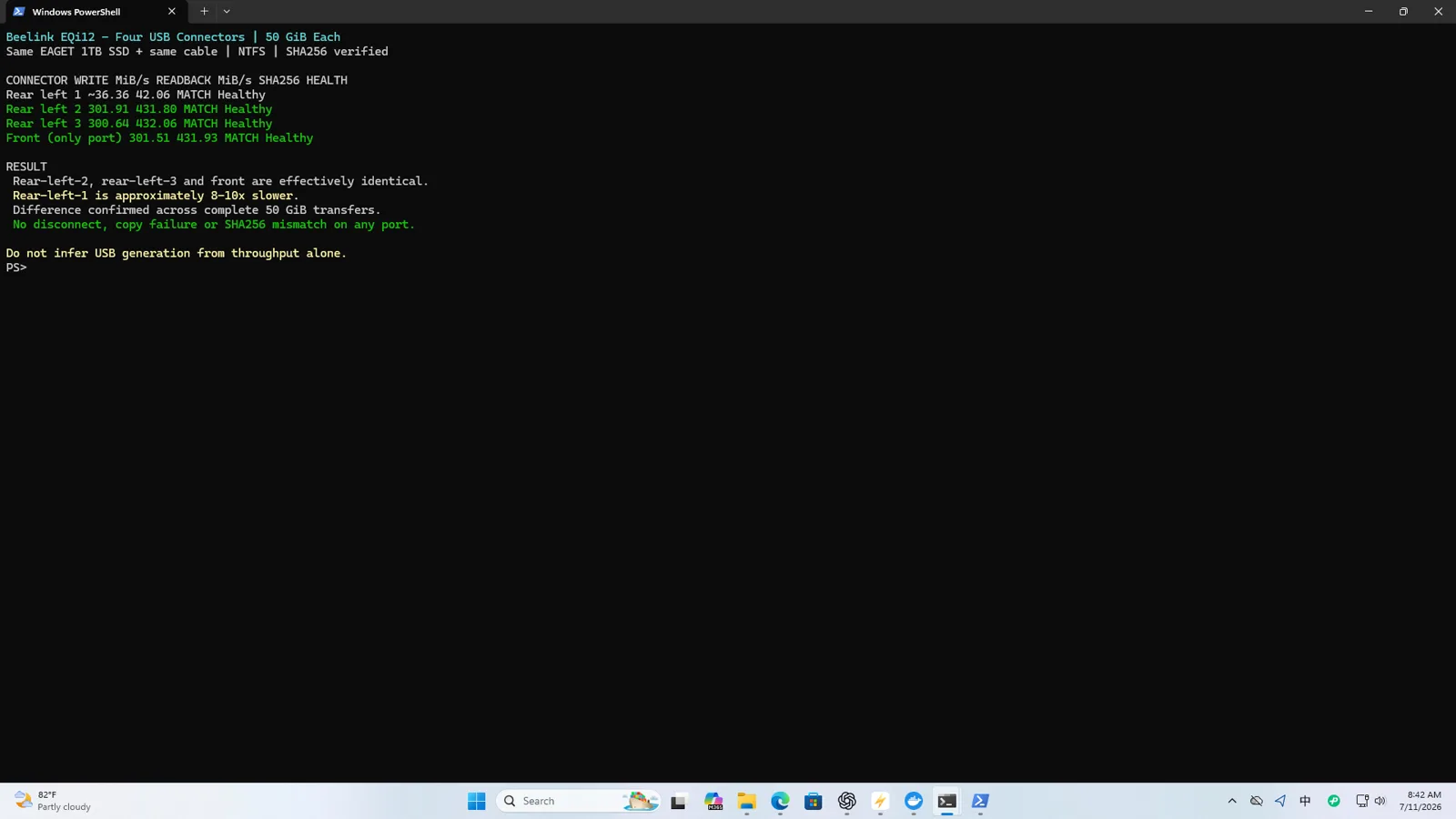The height and width of the screenshot is (819, 1456).
Task: Open Microsoft Store from taskbar
Action: click(814, 801)
